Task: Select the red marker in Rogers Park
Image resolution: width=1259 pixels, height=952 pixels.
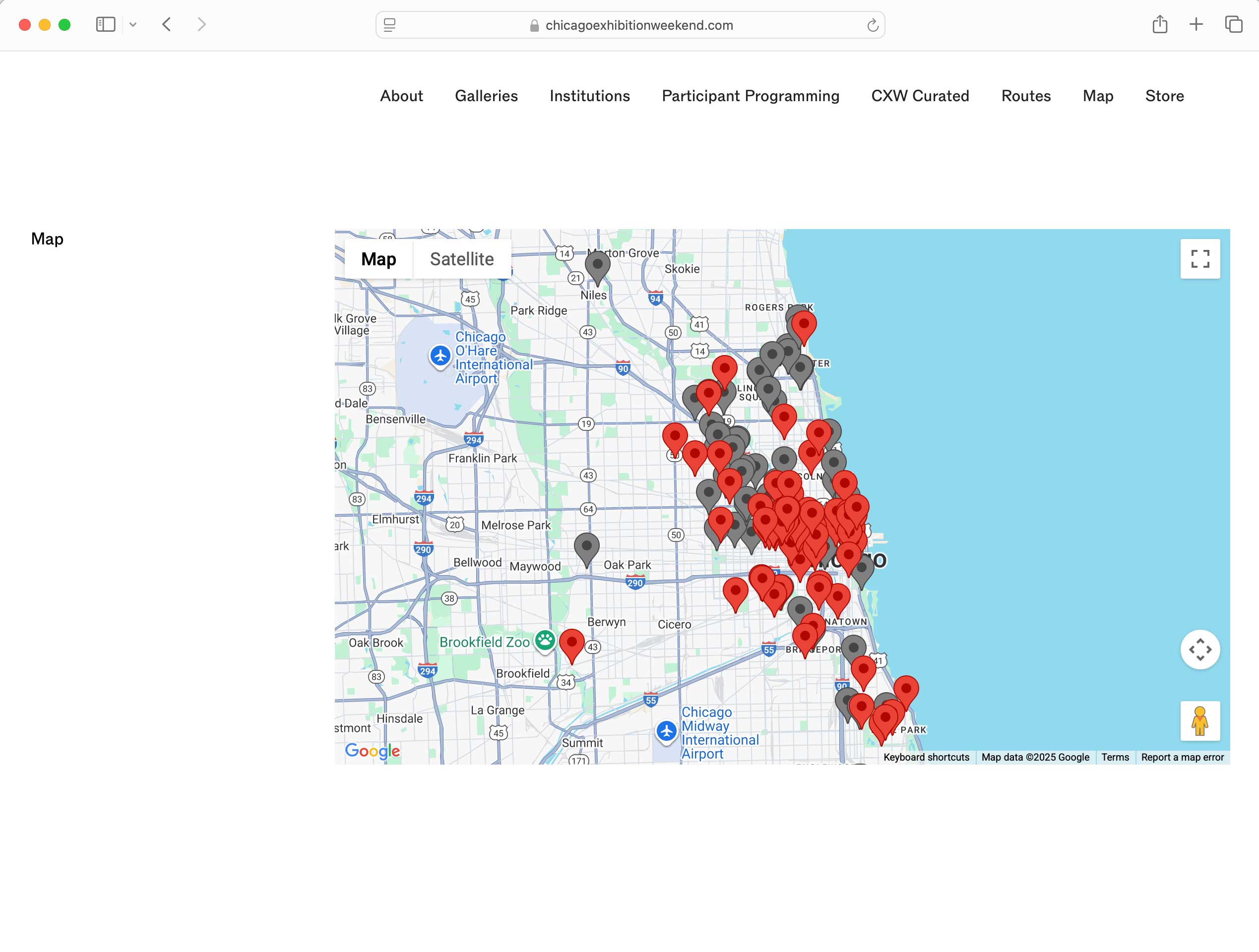Action: [x=804, y=328]
